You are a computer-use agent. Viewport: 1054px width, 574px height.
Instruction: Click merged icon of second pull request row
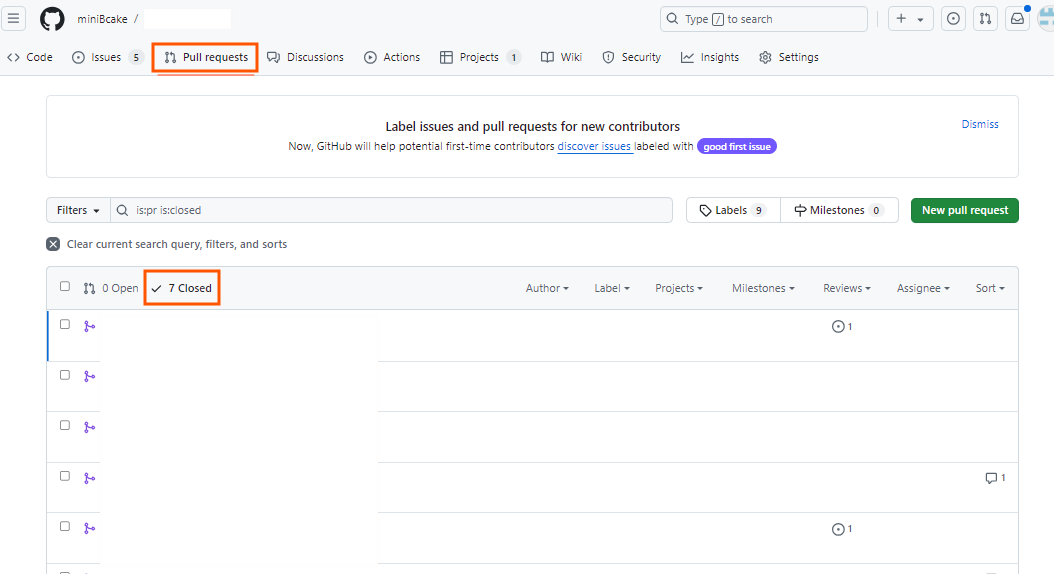click(89, 377)
